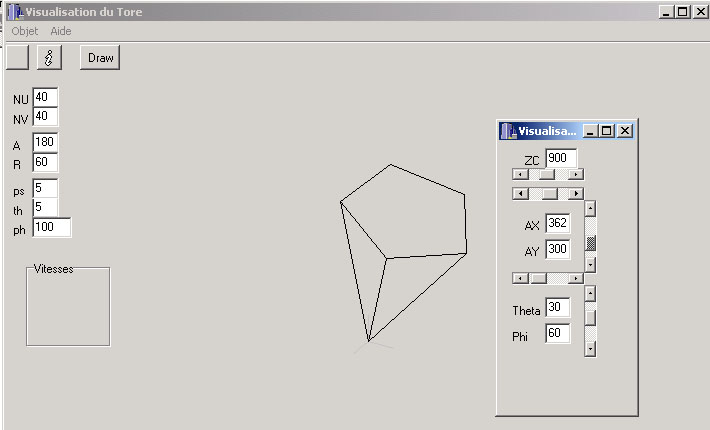Click thumb of vertical scrollbar beside Theta and Phi
This screenshot has height=430, width=710.
click(590, 318)
